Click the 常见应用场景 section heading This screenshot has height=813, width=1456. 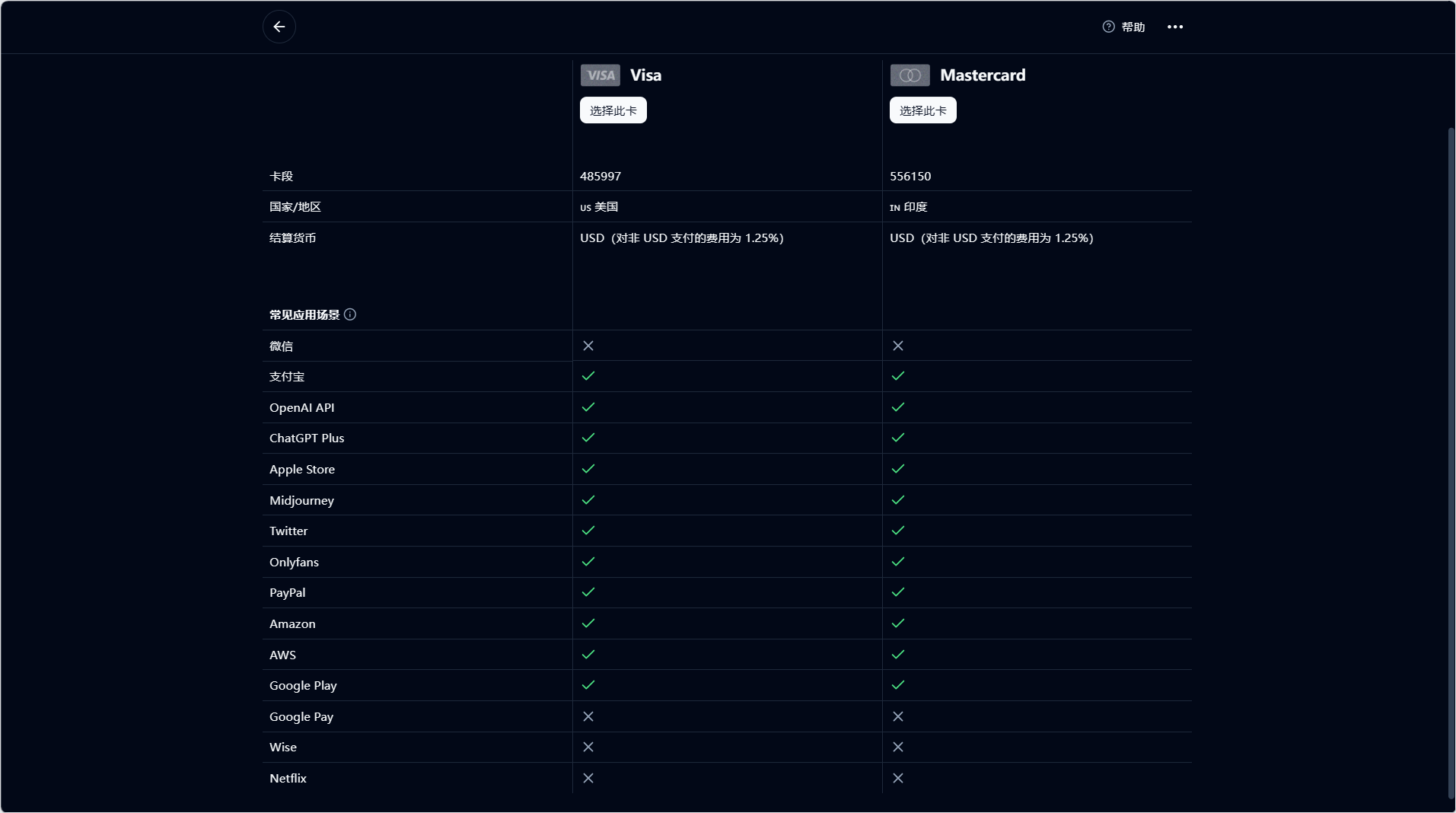click(x=304, y=314)
